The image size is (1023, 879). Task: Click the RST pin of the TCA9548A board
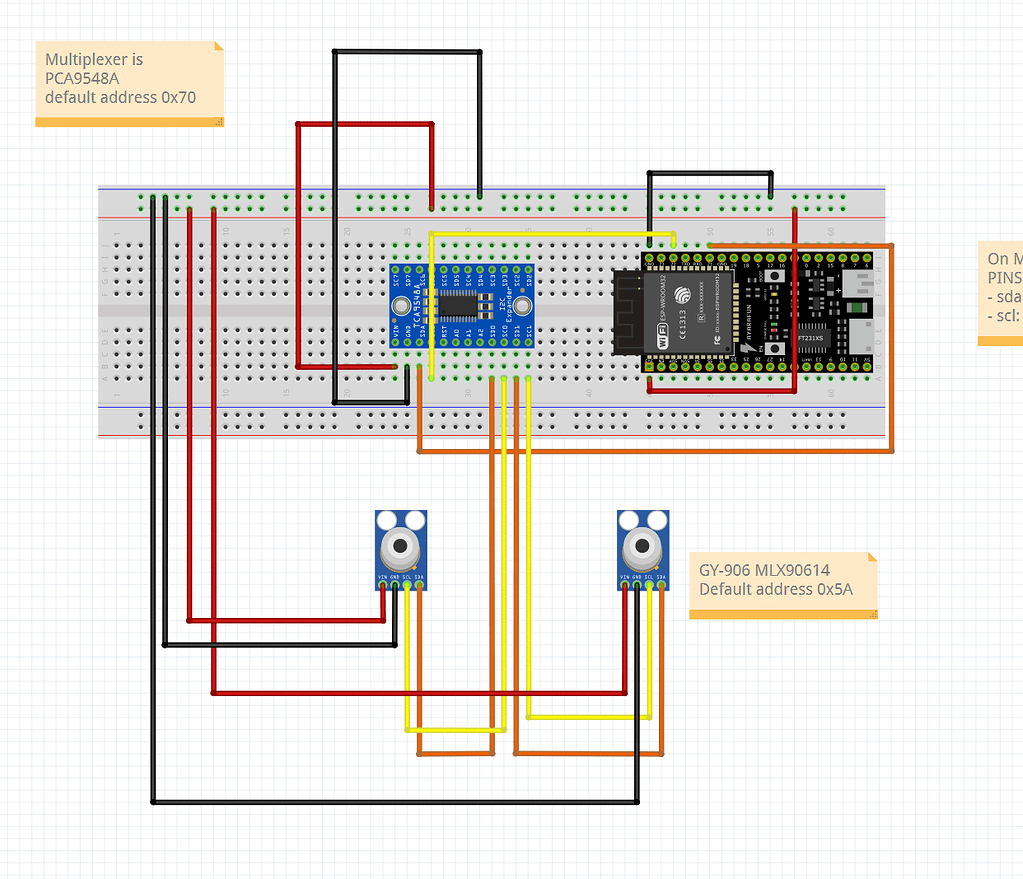click(444, 341)
